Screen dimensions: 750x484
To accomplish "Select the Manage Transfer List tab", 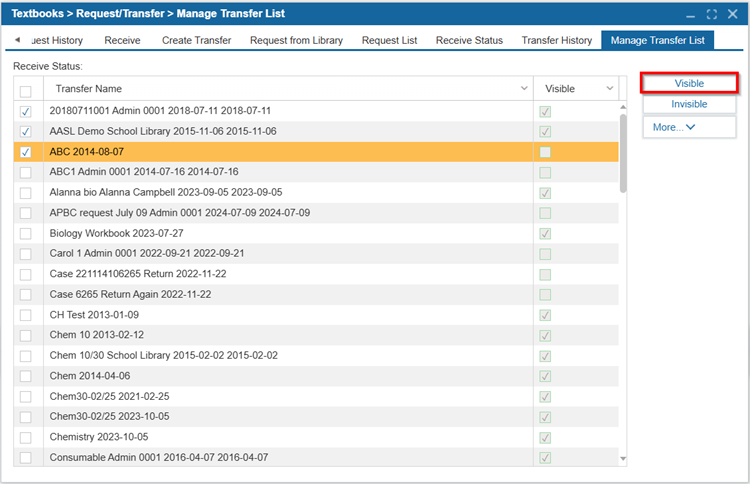I will 658,41.
